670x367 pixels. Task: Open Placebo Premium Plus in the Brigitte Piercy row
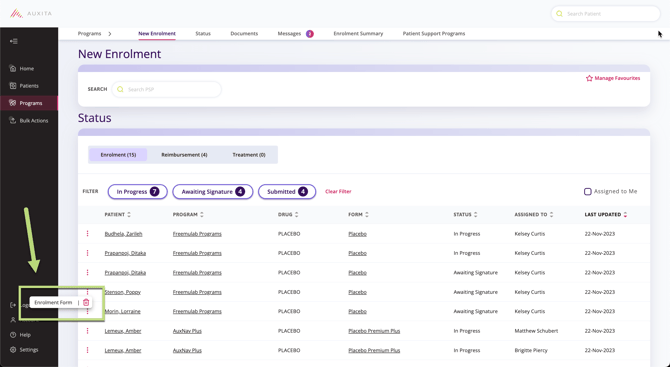coord(374,350)
